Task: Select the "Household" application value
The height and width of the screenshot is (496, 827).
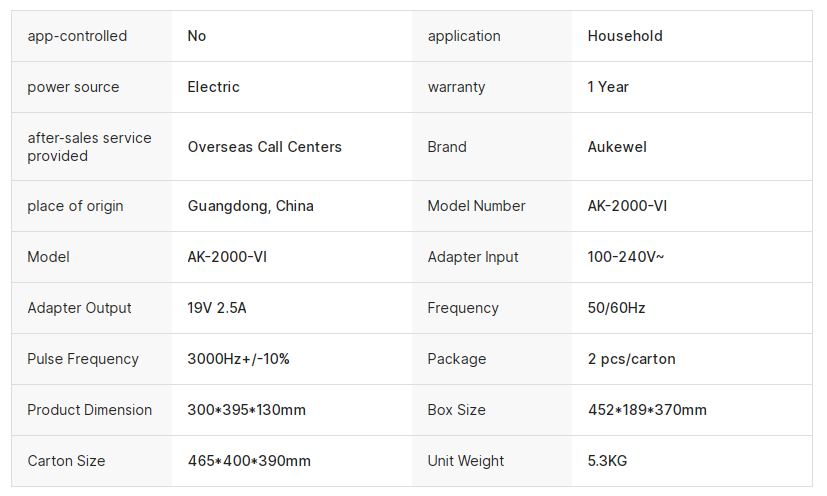Action: [x=625, y=36]
